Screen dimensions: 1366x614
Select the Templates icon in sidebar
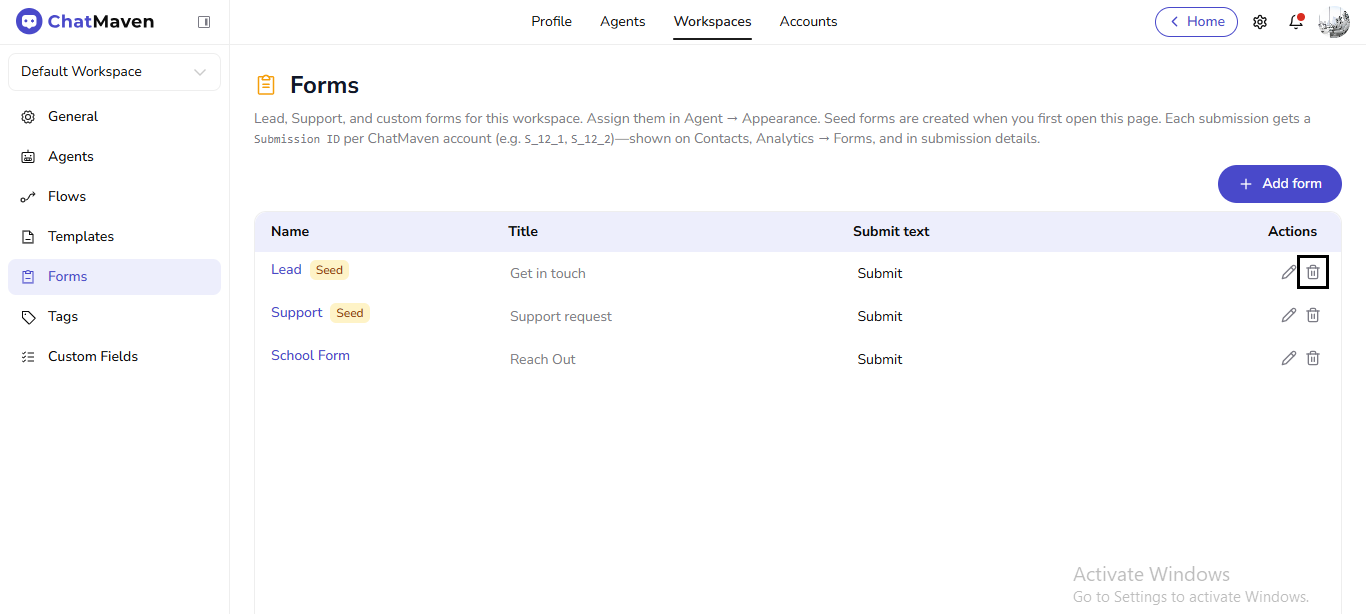[x=29, y=236]
